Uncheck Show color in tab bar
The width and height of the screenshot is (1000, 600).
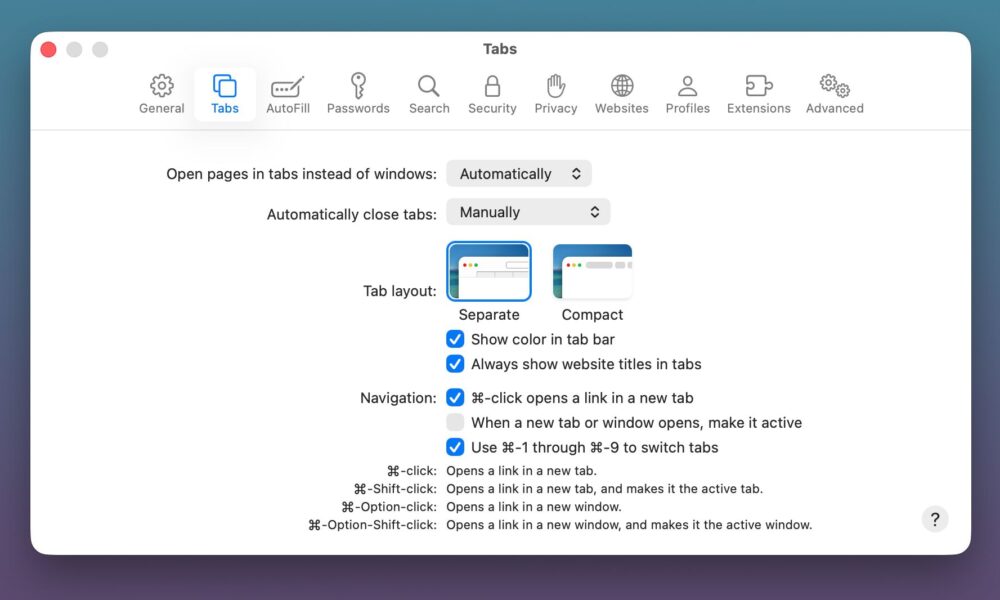click(455, 339)
